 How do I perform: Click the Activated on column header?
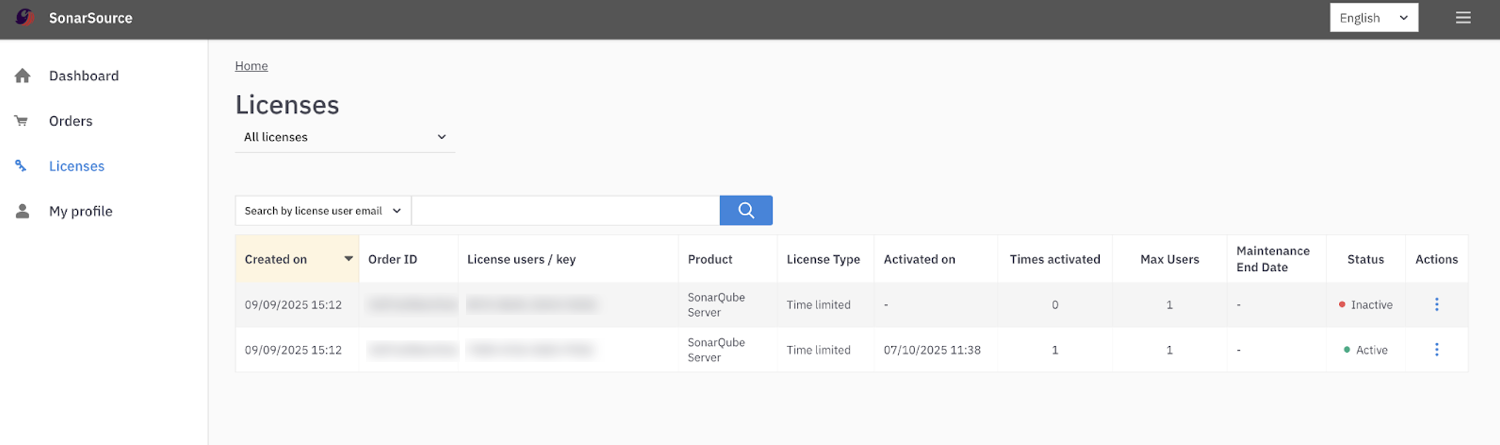pyautogui.click(x=919, y=259)
